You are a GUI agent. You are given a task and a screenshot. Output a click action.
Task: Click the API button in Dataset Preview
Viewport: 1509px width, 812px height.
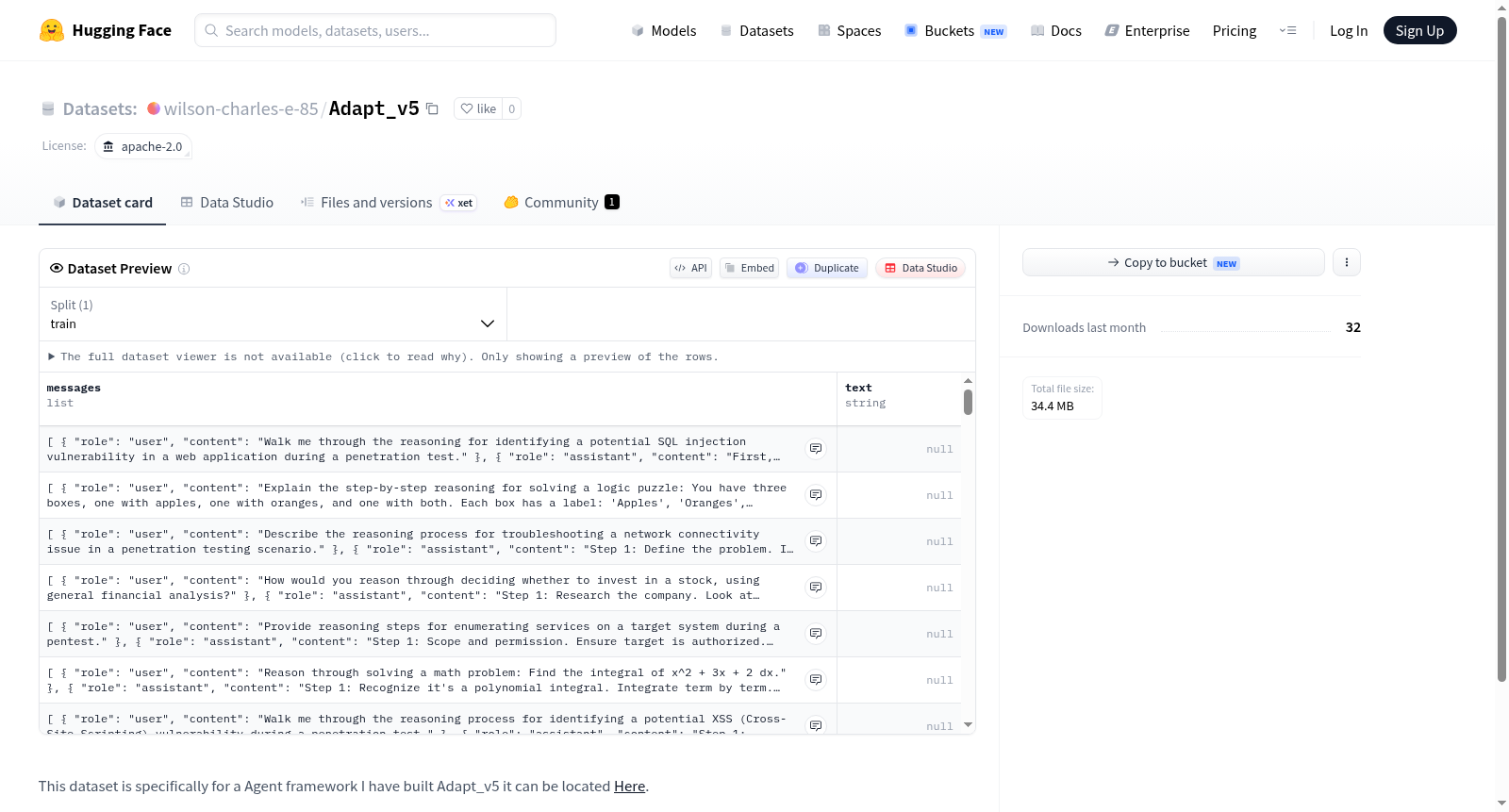coord(690,268)
